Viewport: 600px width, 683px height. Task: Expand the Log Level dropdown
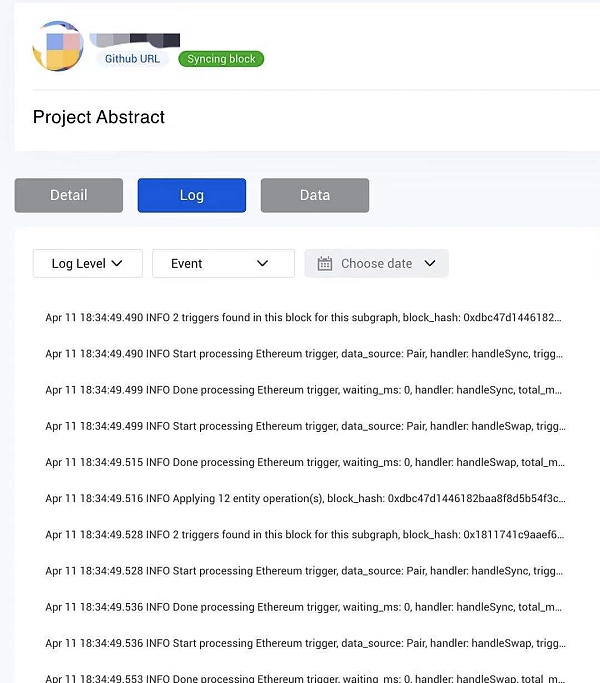(87, 263)
